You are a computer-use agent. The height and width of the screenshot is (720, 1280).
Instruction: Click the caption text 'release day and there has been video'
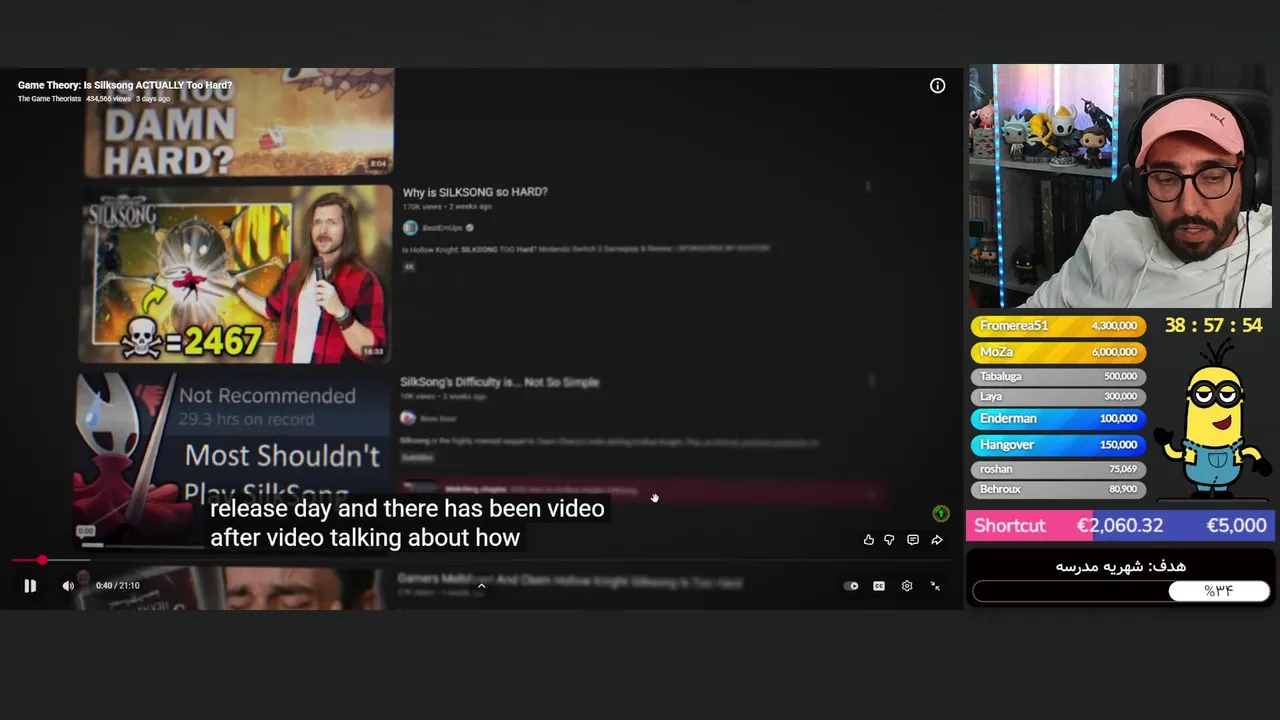pyautogui.click(x=407, y=509)
